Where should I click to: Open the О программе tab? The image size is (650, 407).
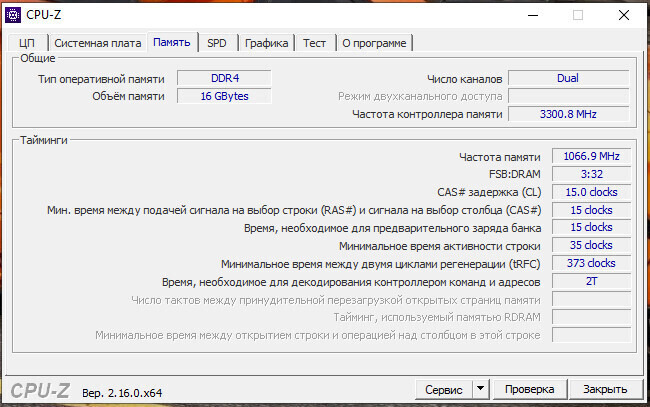[374, 43]
